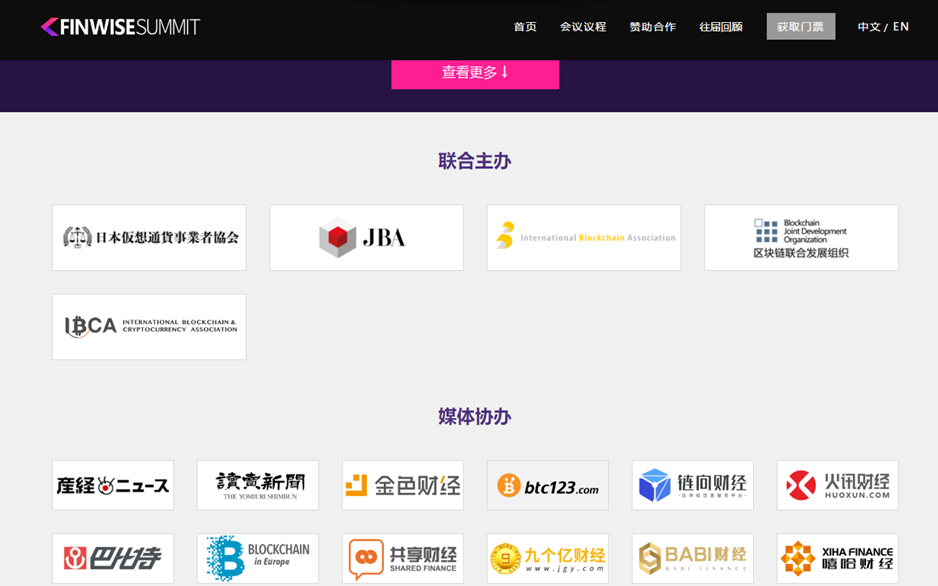Select 往届回顾 in navigation
This screenshot has height=586, width=938.
point(721,27)
